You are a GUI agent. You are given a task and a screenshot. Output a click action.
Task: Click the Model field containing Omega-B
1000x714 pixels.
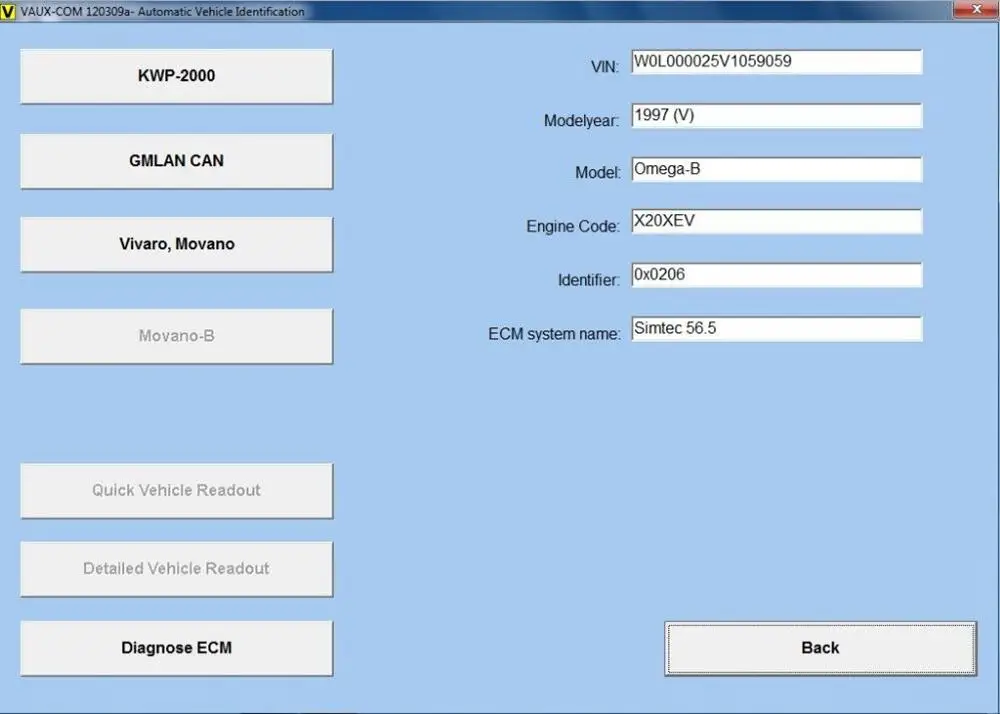(x=777, y=170)
